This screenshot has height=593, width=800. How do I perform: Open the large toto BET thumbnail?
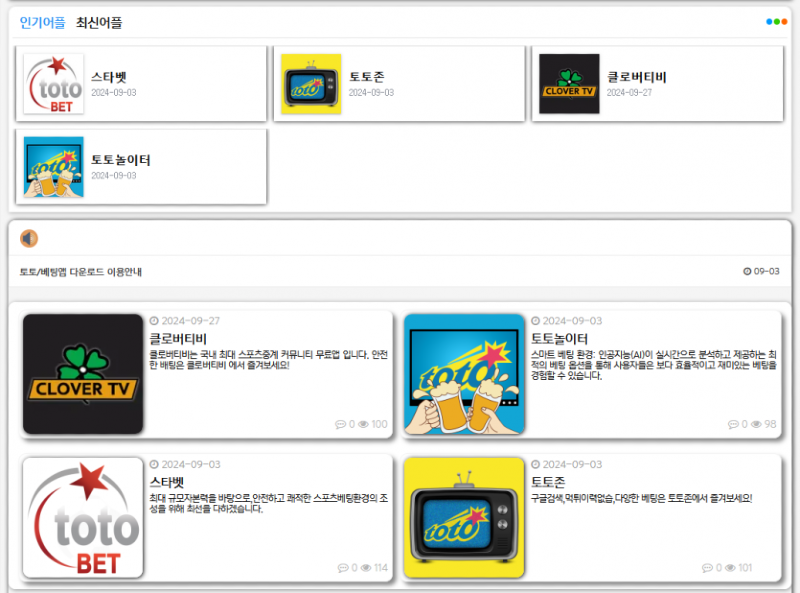tap(83, 517)
